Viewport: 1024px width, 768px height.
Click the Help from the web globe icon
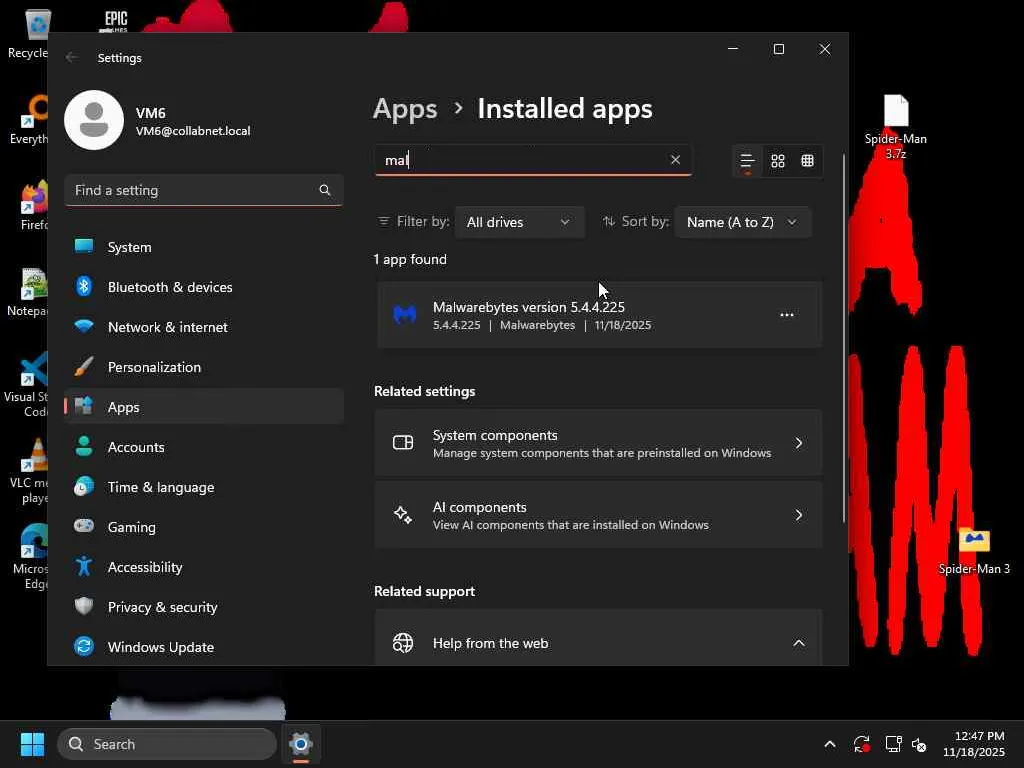click(403, 643)
